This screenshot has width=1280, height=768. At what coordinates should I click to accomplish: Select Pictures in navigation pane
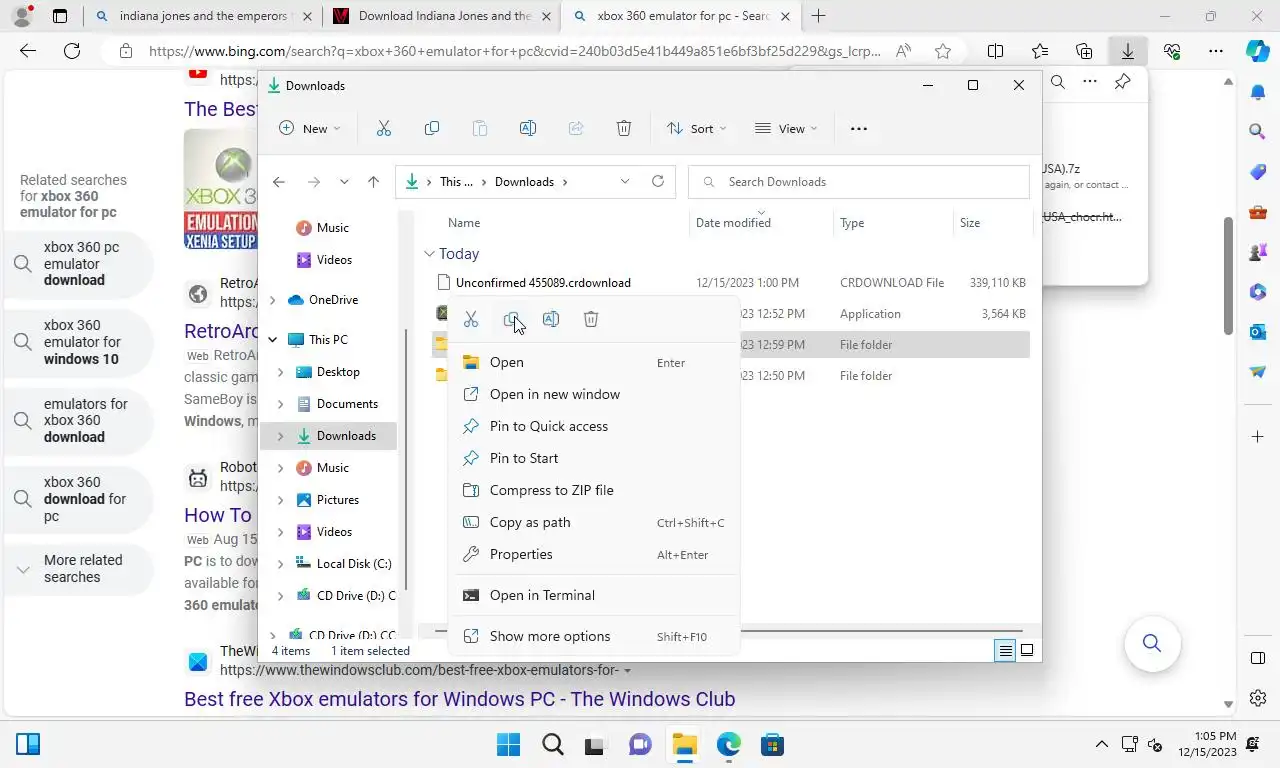coord(338,500)
